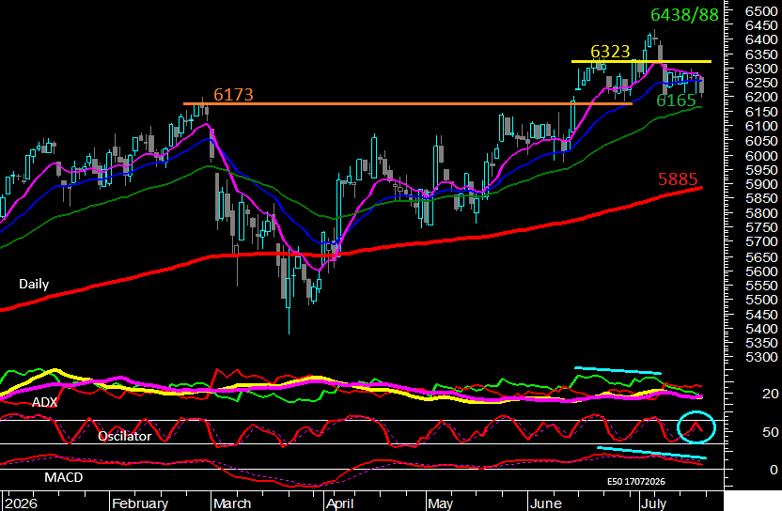Click the July label on the time axis
Viewport: 782px width, 511px height.
tap(654, 504)
